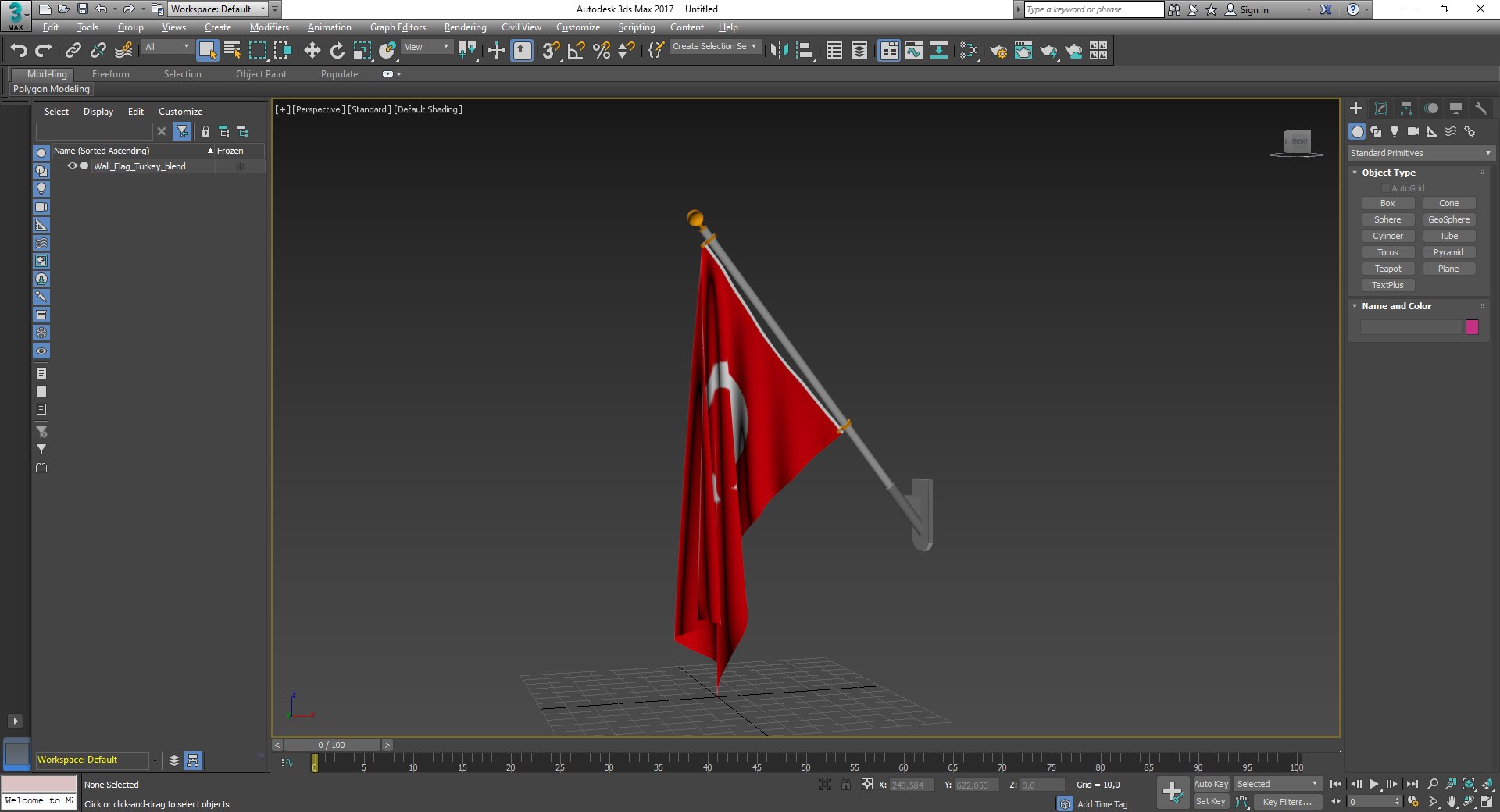Toggle Percent Snap in the toolbar
The height and width of the screenshot is (812, 1500).
click(601, 51)
